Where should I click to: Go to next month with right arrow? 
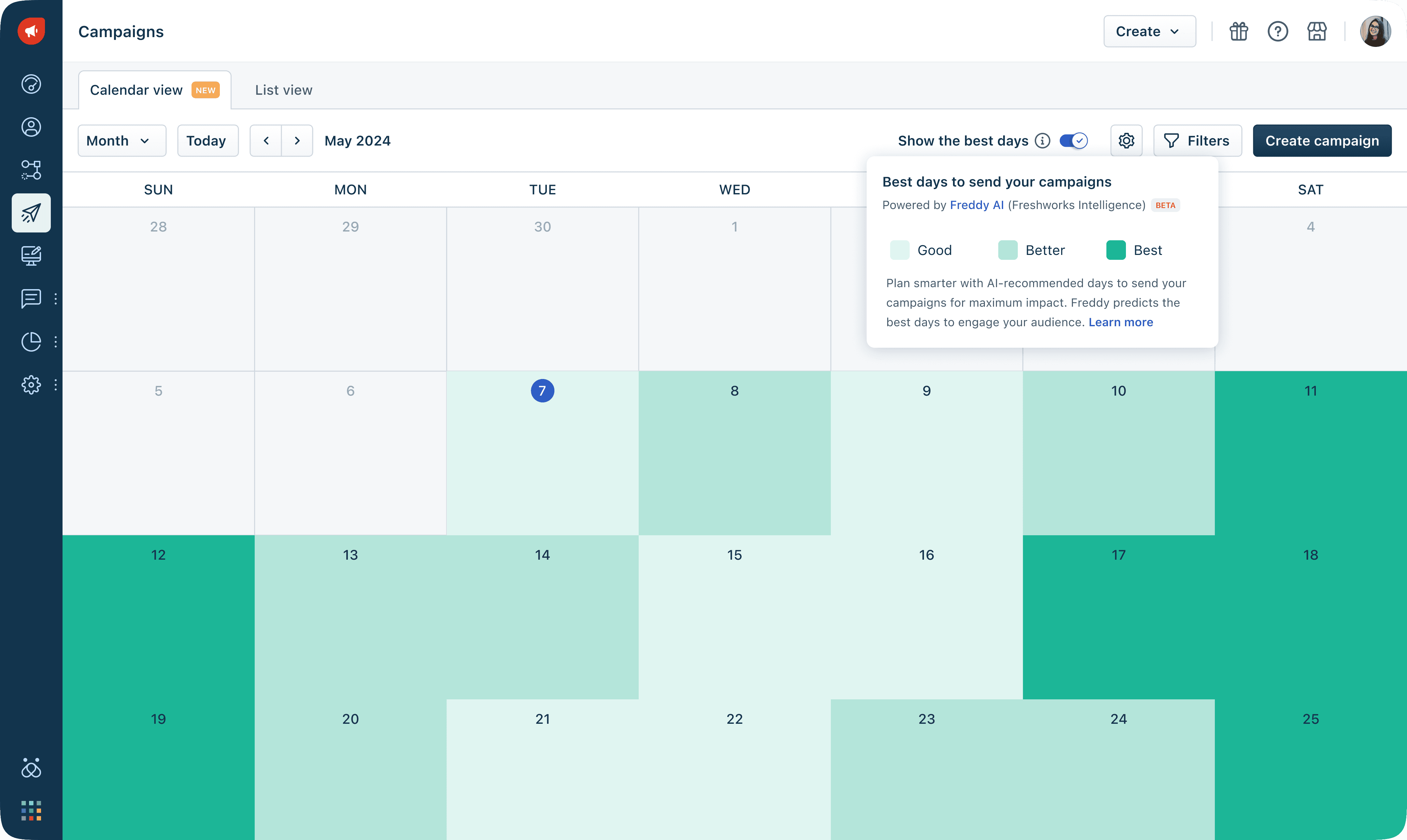(297, 140)
